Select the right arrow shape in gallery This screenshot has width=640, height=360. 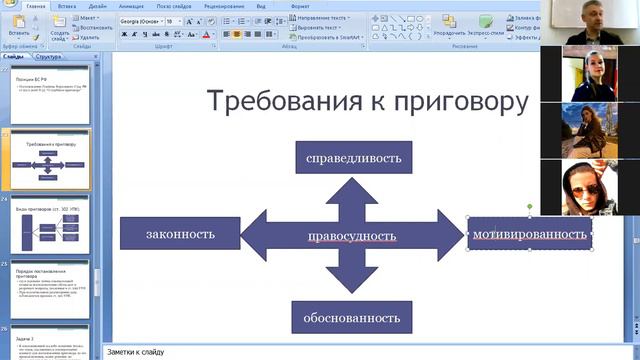pos(411,28)
